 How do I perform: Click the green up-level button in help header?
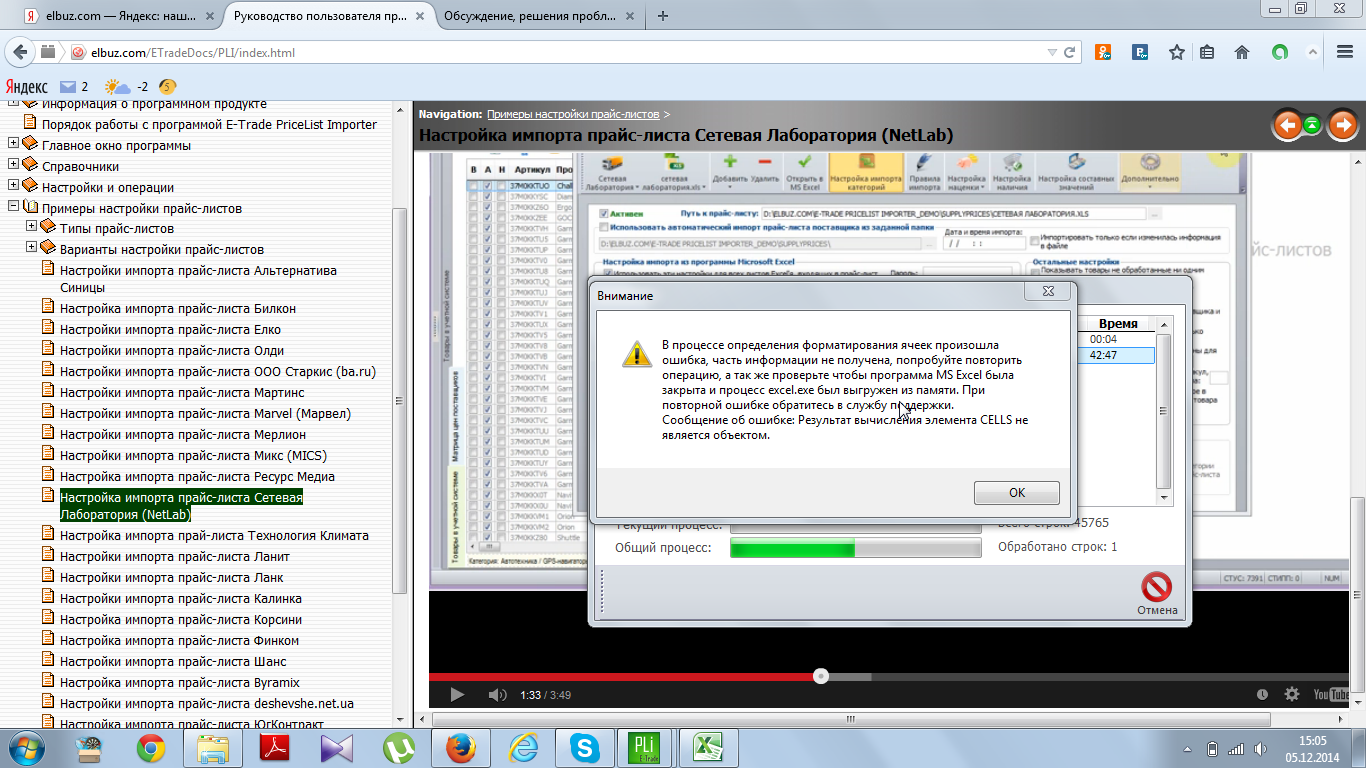point(1312,125)
